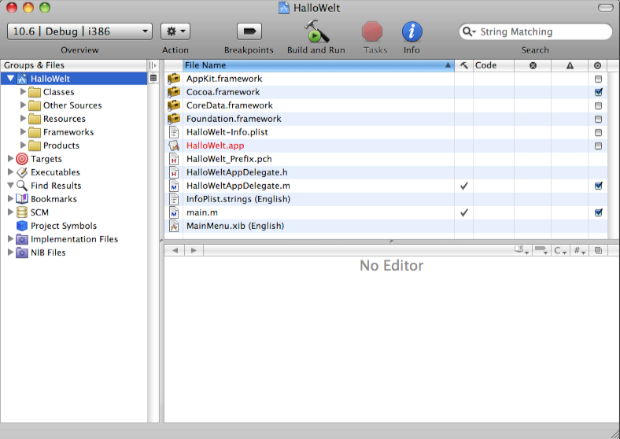620x439 pixels.
Task: Expand the Frameworks folder
Action: [x=23, y=132]
